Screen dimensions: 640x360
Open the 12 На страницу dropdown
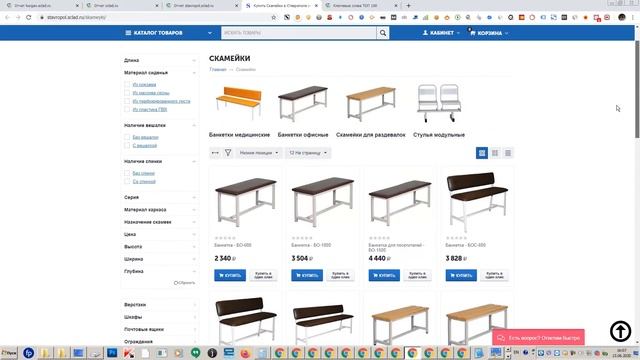pos(308,153)
